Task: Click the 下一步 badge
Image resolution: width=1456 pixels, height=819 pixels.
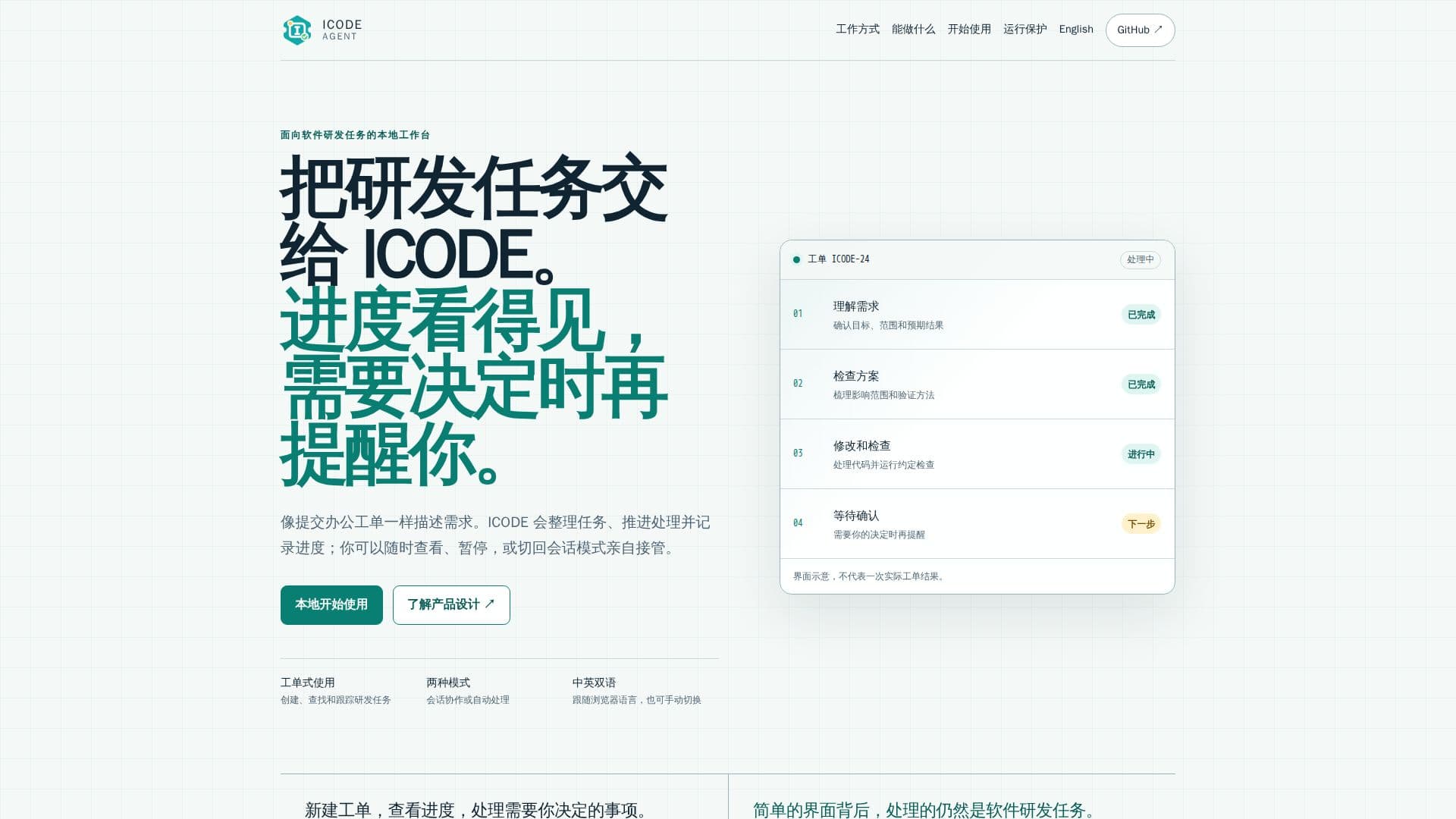Action: coord(1141,524)
